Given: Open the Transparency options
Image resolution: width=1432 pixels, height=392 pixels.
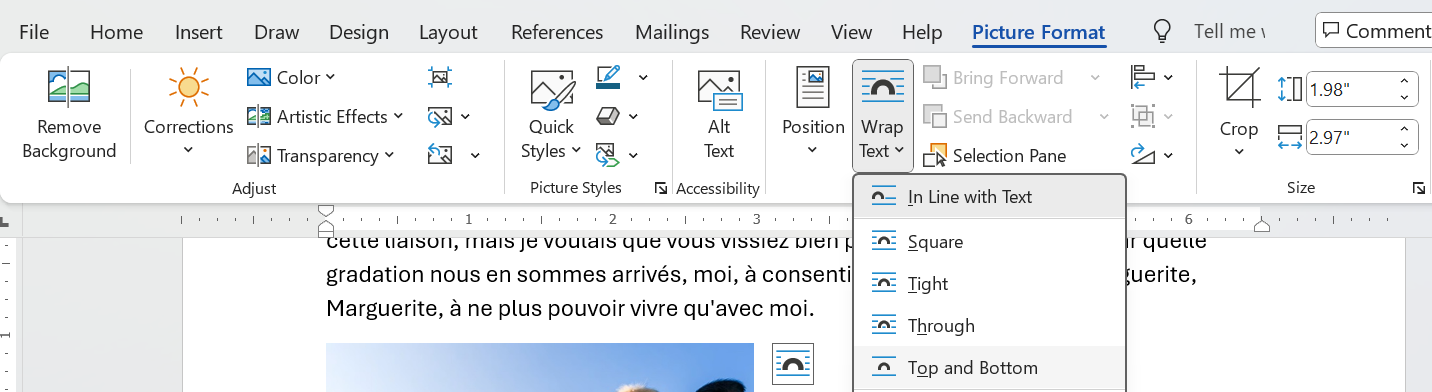Looking at the screenshot, I should click(x=321, y=155).
